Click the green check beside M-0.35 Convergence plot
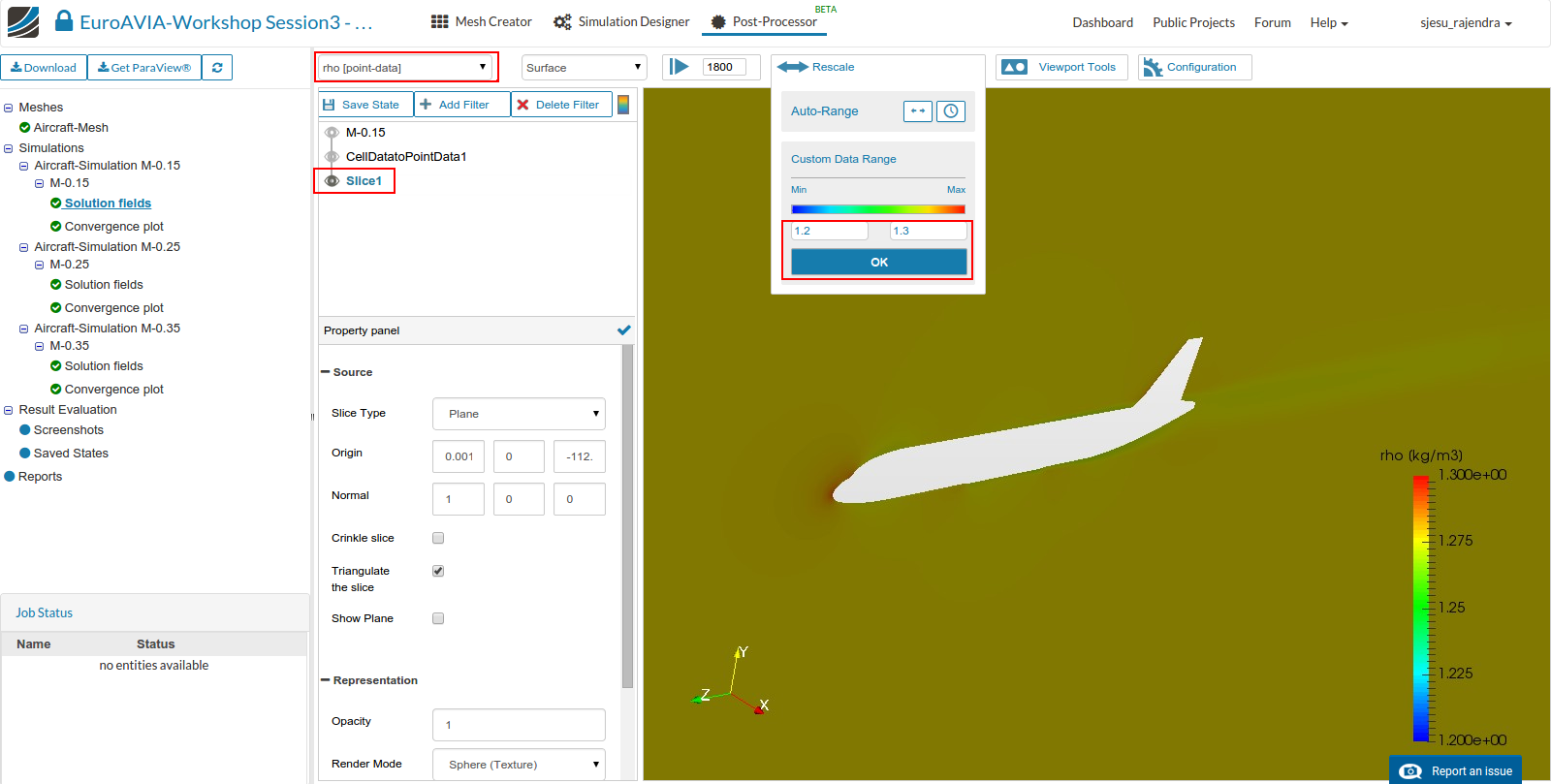 coord(56,390)
